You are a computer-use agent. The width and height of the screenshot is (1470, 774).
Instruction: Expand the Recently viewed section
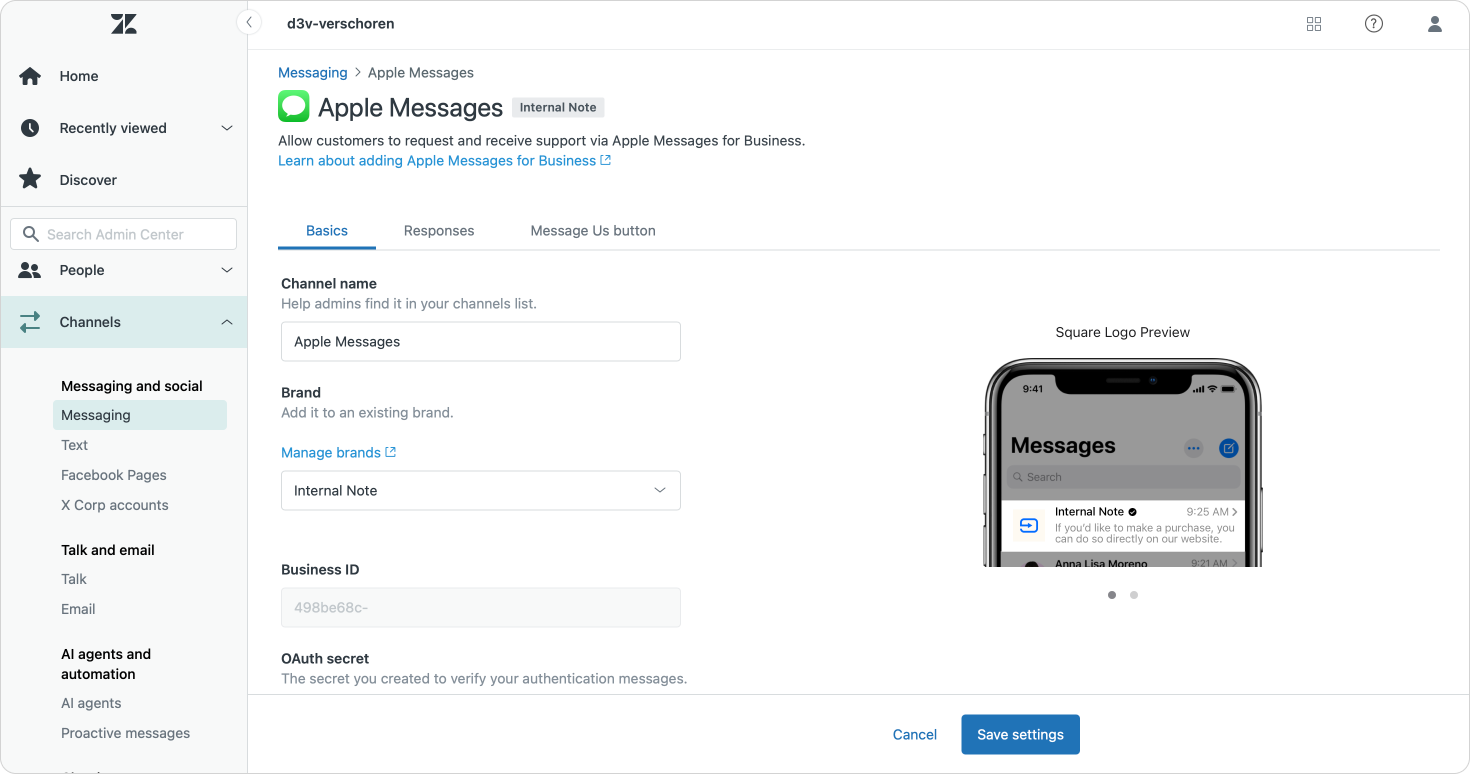pos(227,128)
